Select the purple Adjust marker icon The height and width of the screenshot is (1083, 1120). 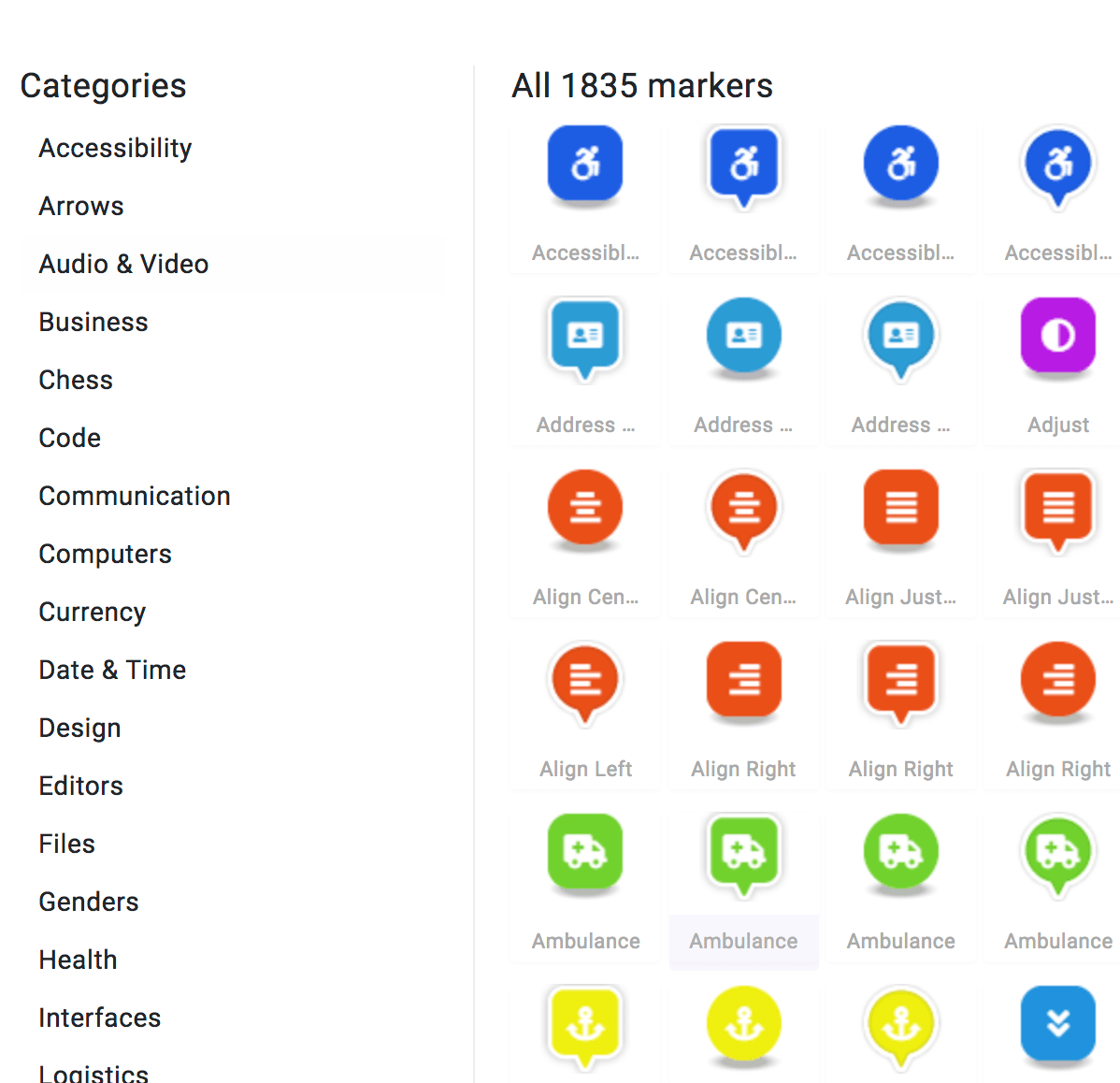tap(1058, 336)
